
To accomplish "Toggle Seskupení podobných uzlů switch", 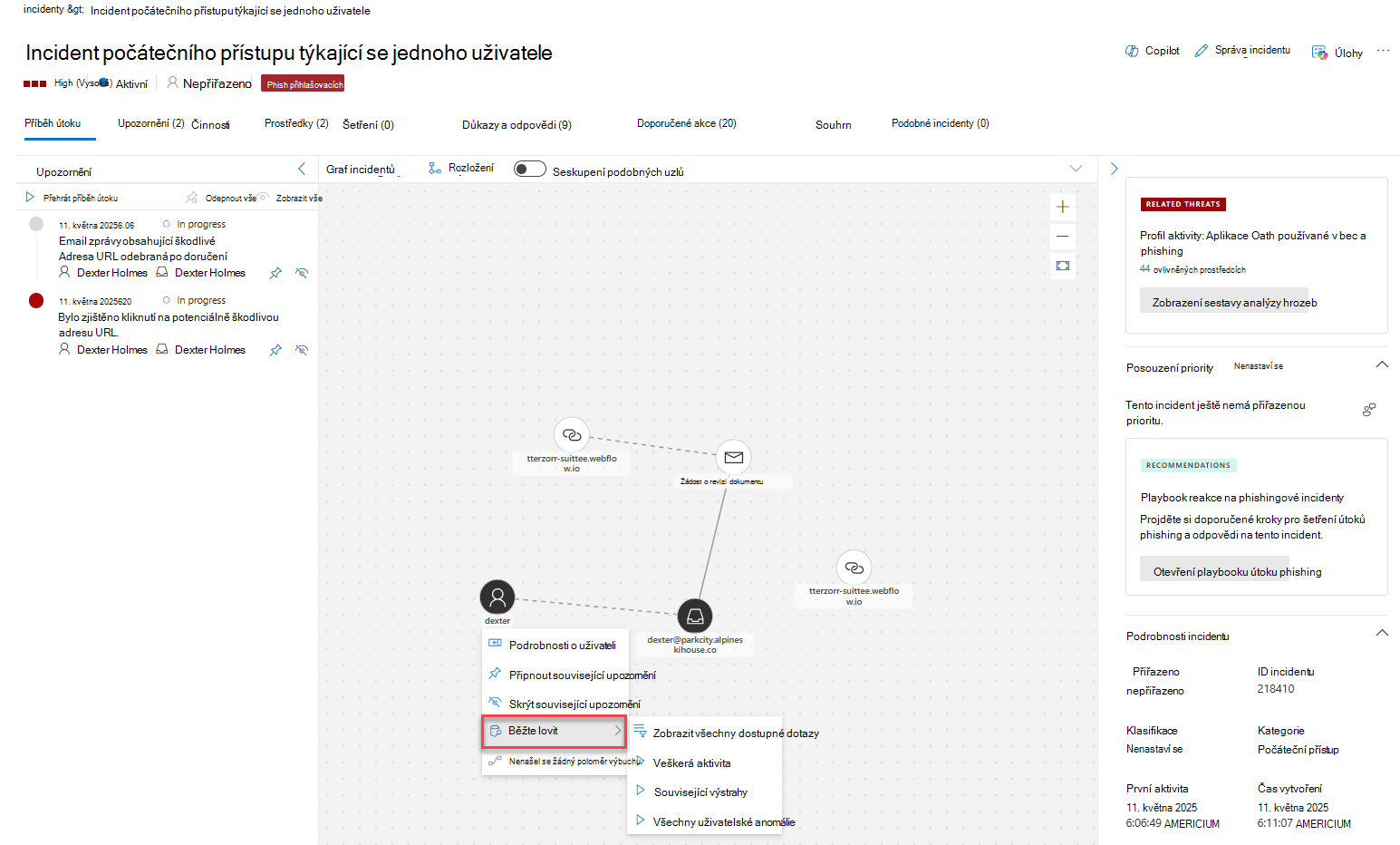I will [530, 169].
